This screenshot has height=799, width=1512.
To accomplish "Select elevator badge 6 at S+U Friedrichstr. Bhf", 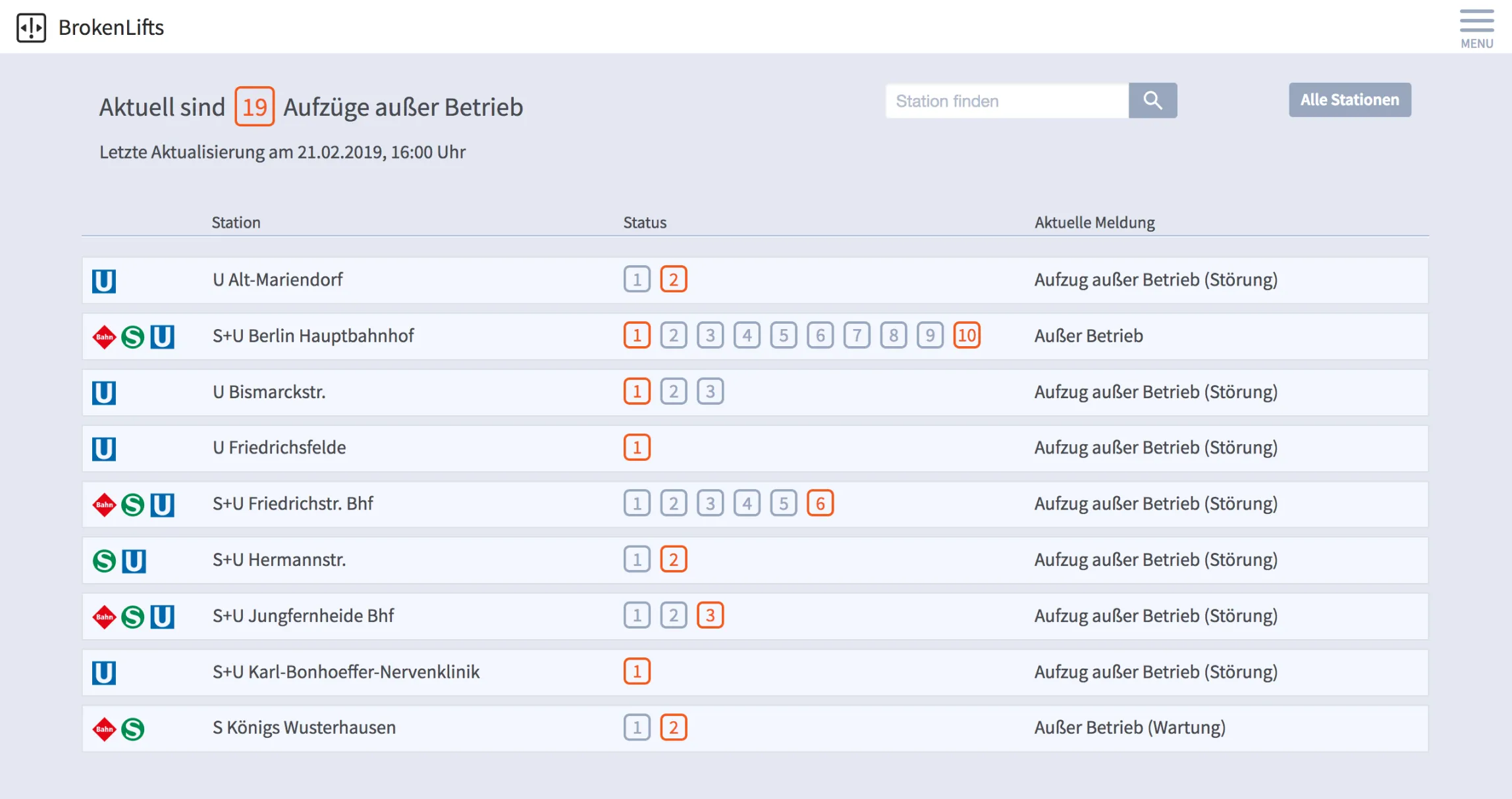I will tap(820, 503).
